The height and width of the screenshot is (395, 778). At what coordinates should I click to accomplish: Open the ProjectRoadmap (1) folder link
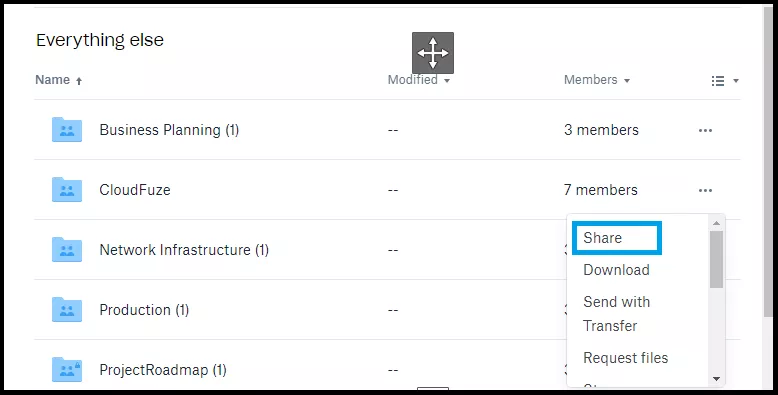pyautogui.click(x=163, y=370)
